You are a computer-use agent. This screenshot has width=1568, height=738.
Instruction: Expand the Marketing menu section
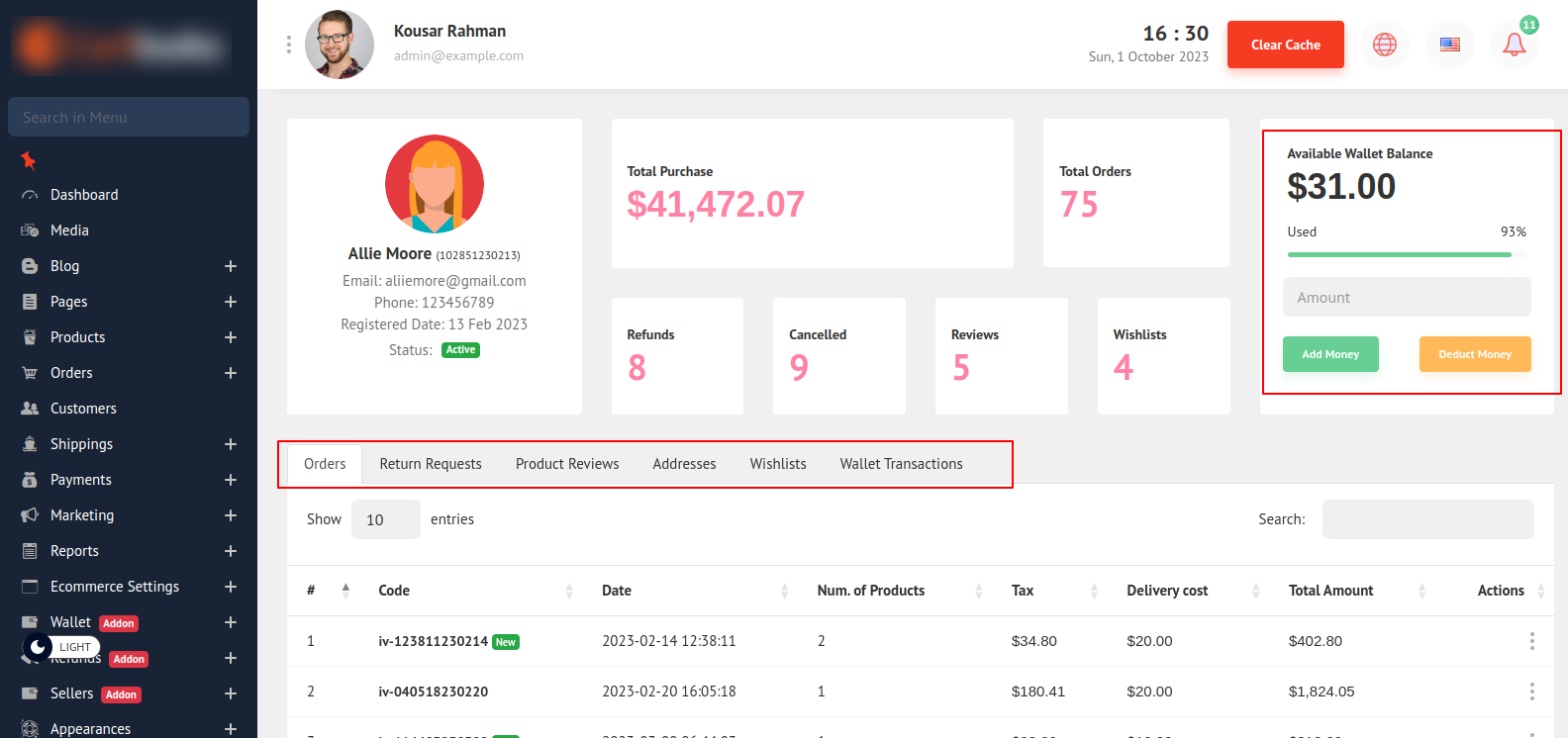point(231,515)
